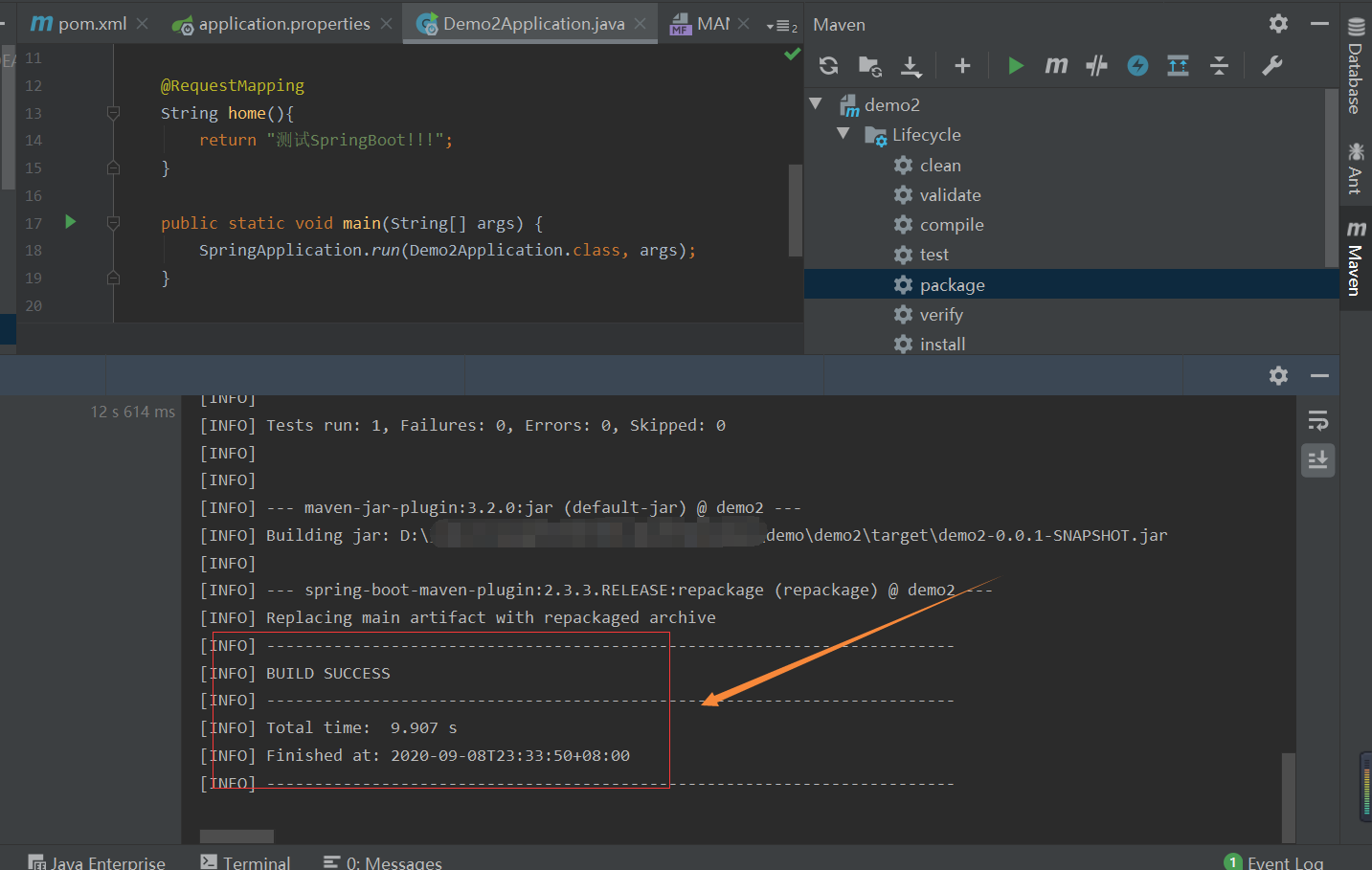This screenshot has height=870, width=1372.
Task: Open the Terminal tool window
Action: click(x=246, y=862)
